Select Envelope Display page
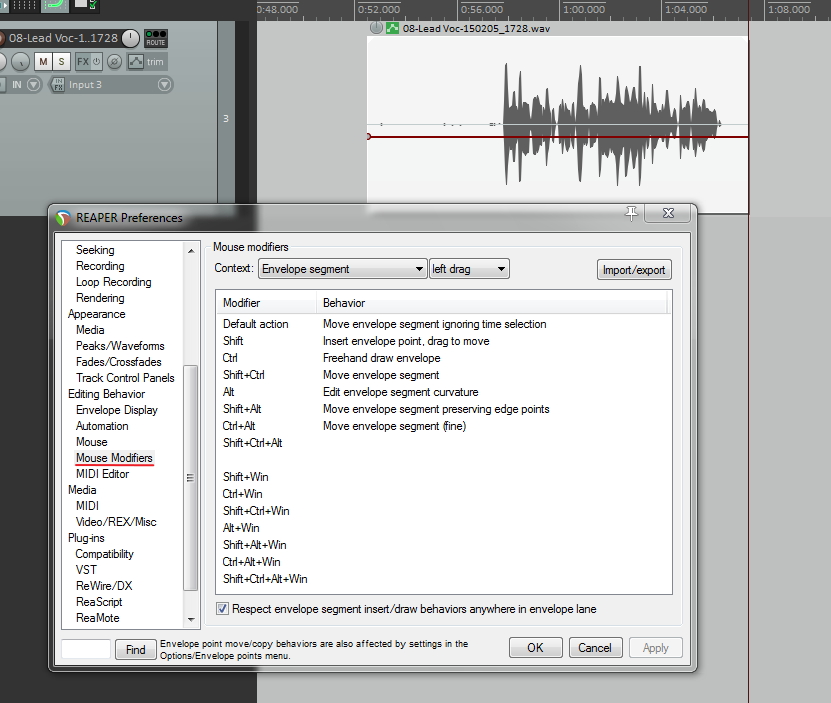 pos(117,410)
